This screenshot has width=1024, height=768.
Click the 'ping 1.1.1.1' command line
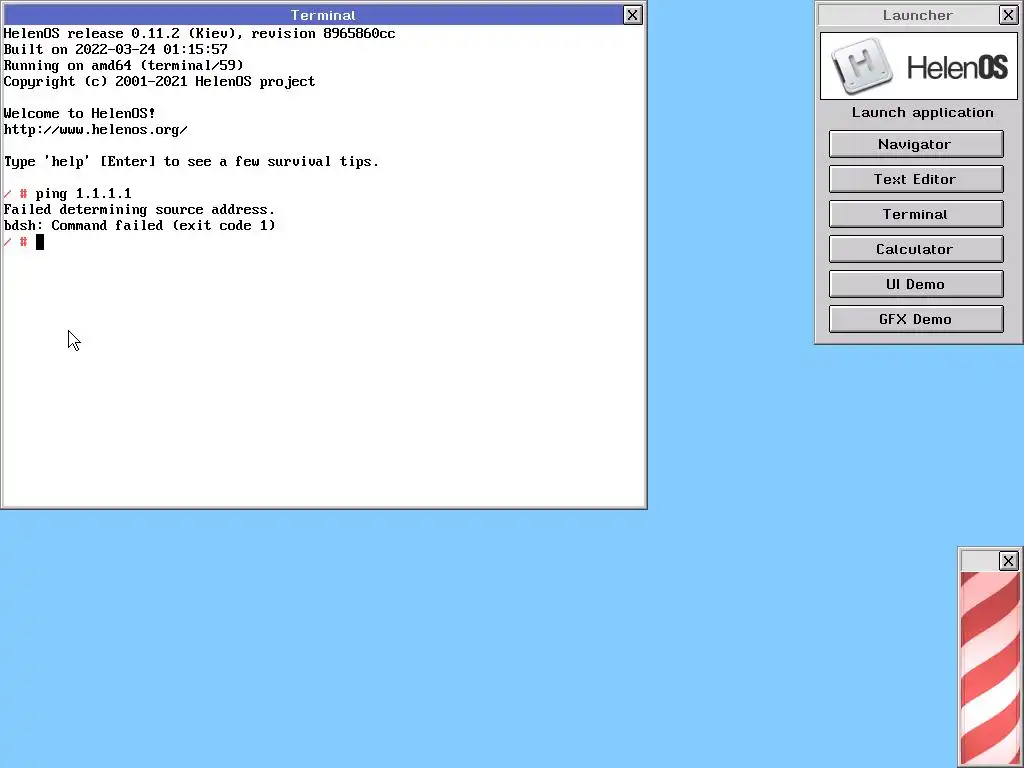click(84, 193)
